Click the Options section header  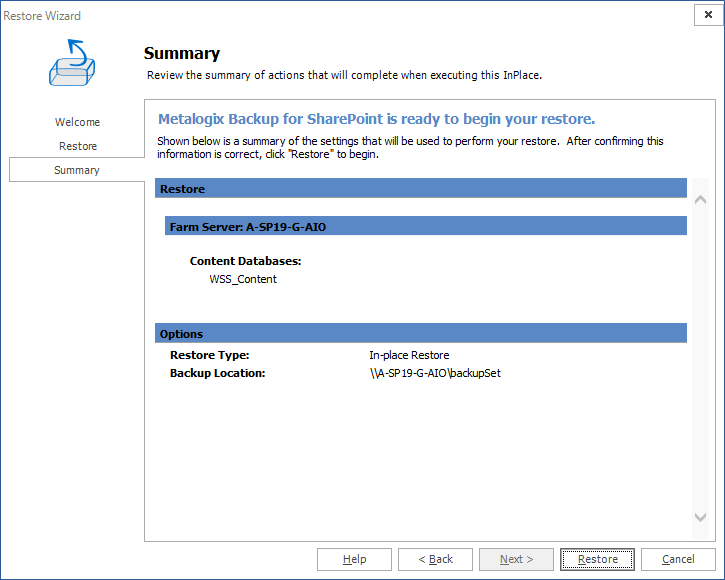tap(420, 334)
